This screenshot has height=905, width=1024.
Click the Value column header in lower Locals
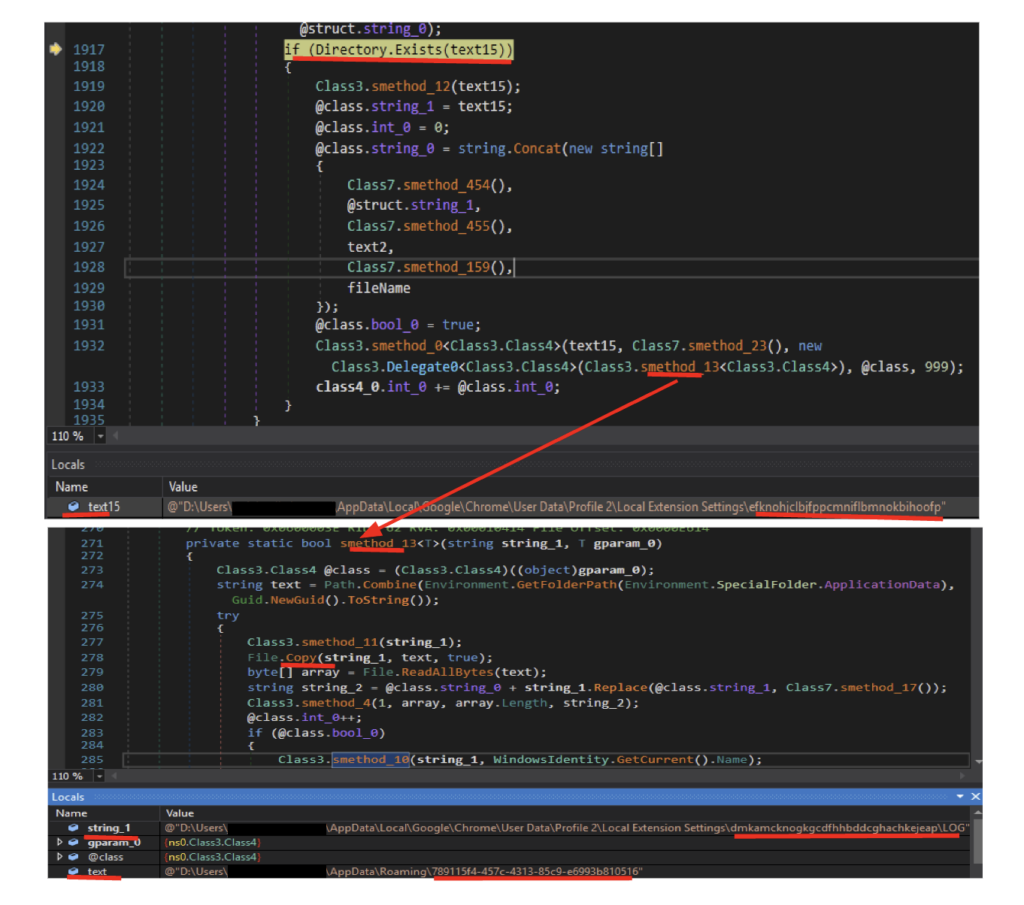tap(180, 813)
